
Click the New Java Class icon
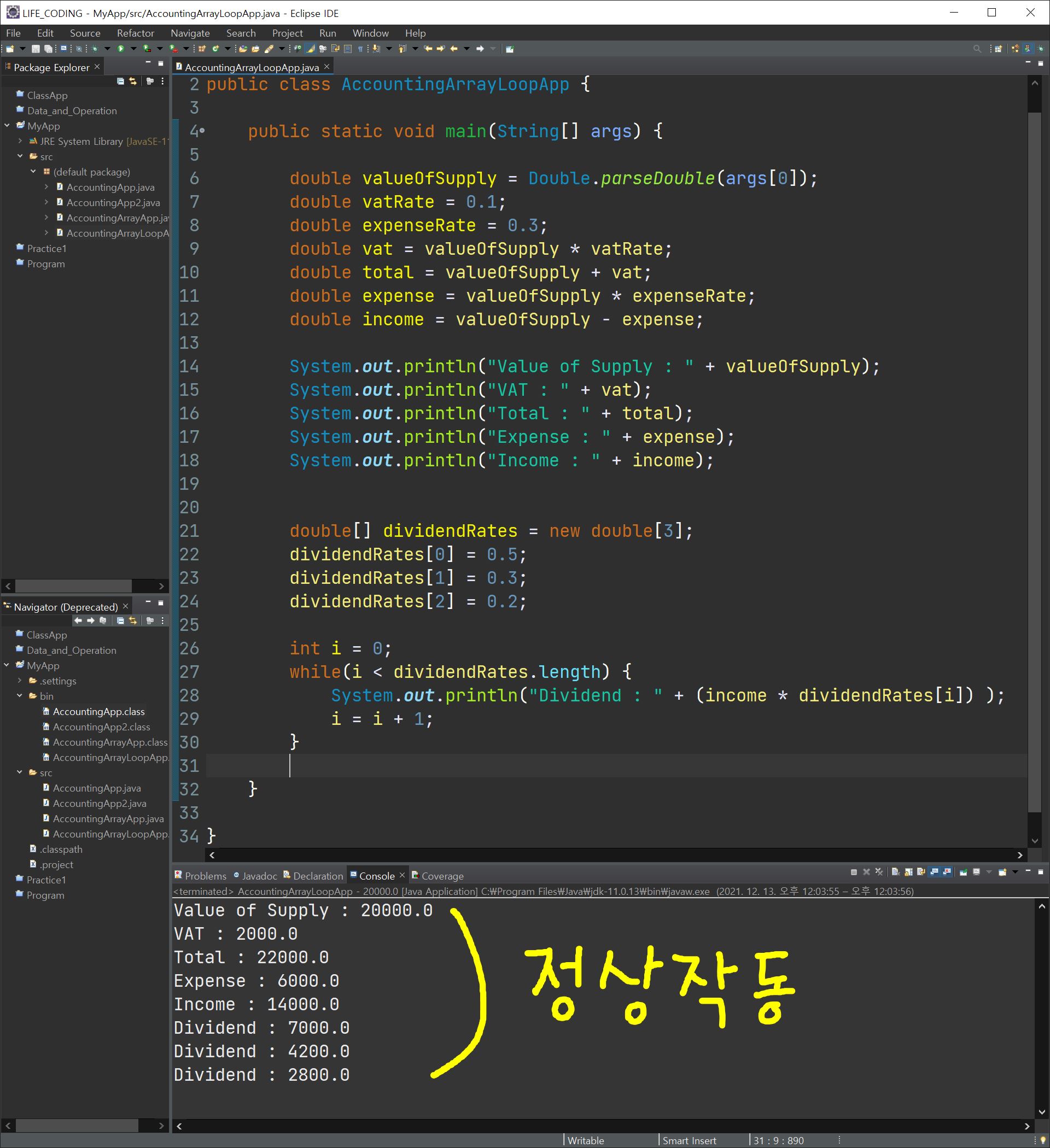tap(215, 49)
